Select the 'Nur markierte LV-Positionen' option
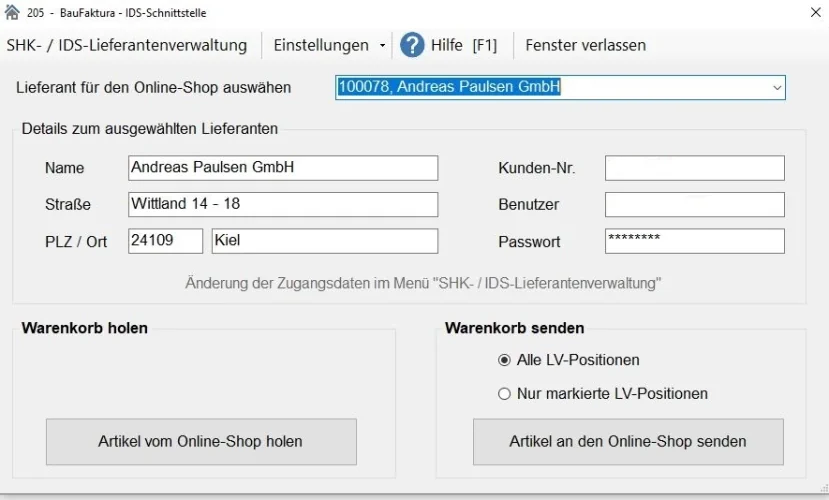Screen dimensions: 829x500 (x=504, y=394)
